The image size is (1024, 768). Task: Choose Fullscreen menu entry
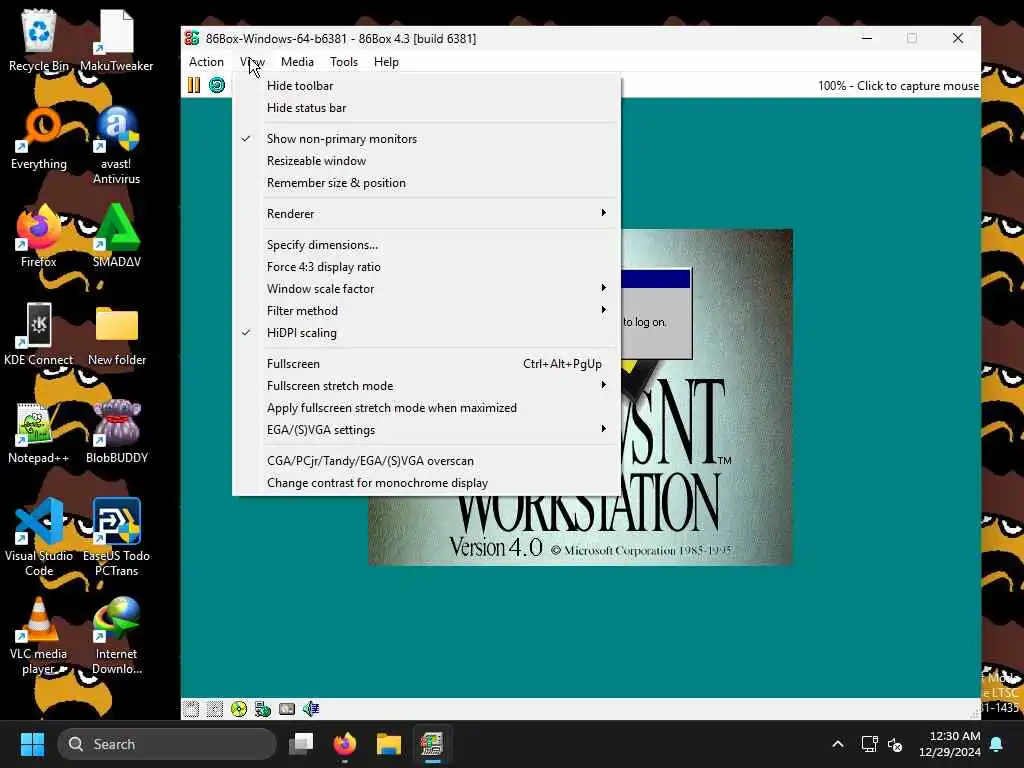[426, 364]
